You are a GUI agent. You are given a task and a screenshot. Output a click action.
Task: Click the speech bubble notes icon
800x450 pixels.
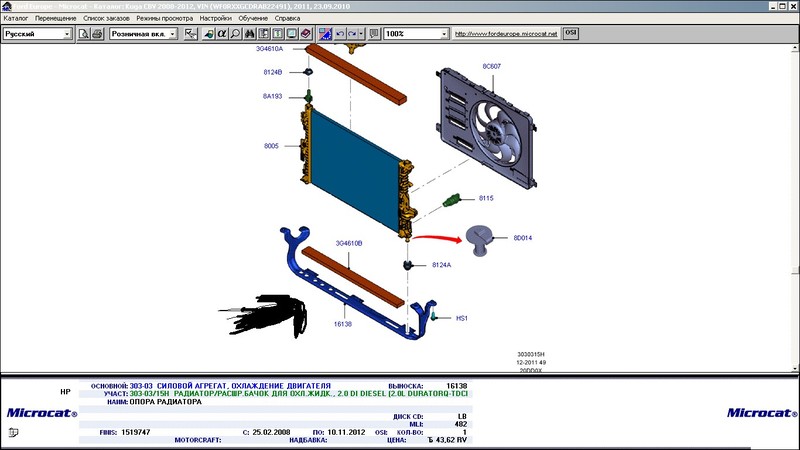[373, 34]
